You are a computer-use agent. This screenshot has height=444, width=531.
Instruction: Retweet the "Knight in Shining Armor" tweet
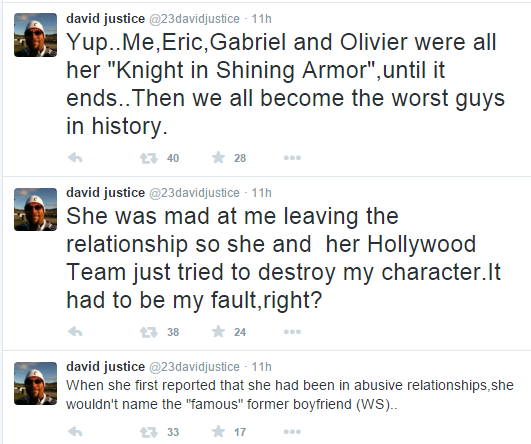tap(149, 158)
